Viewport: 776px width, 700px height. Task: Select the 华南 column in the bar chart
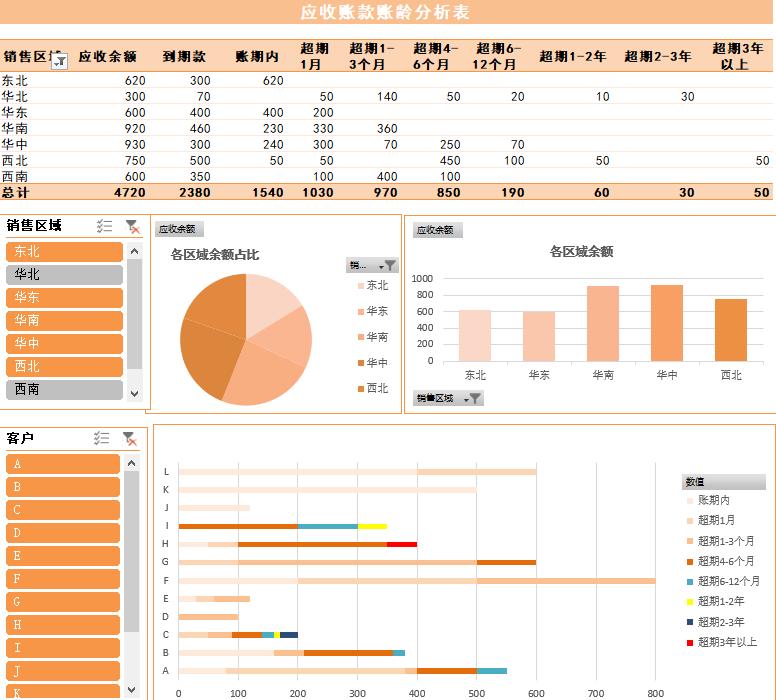click(x=603, y=324)
